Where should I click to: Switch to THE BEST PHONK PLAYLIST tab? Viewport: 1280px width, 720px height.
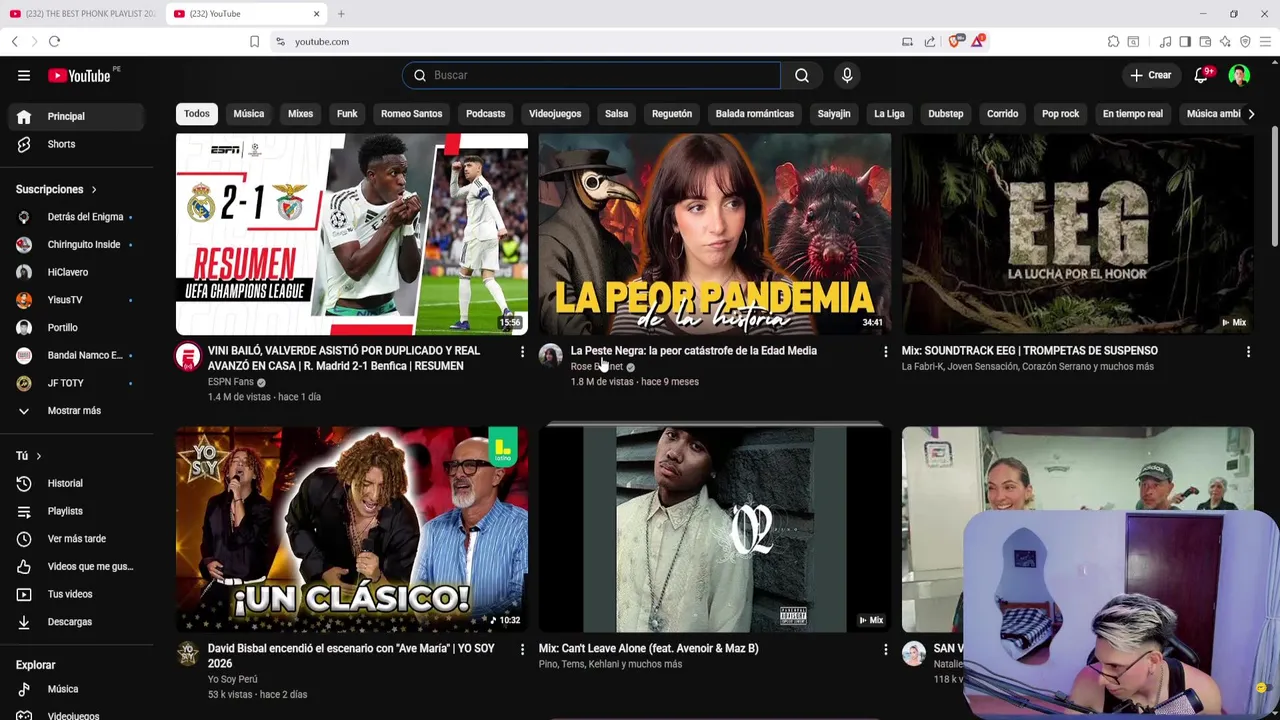(84, 14)
